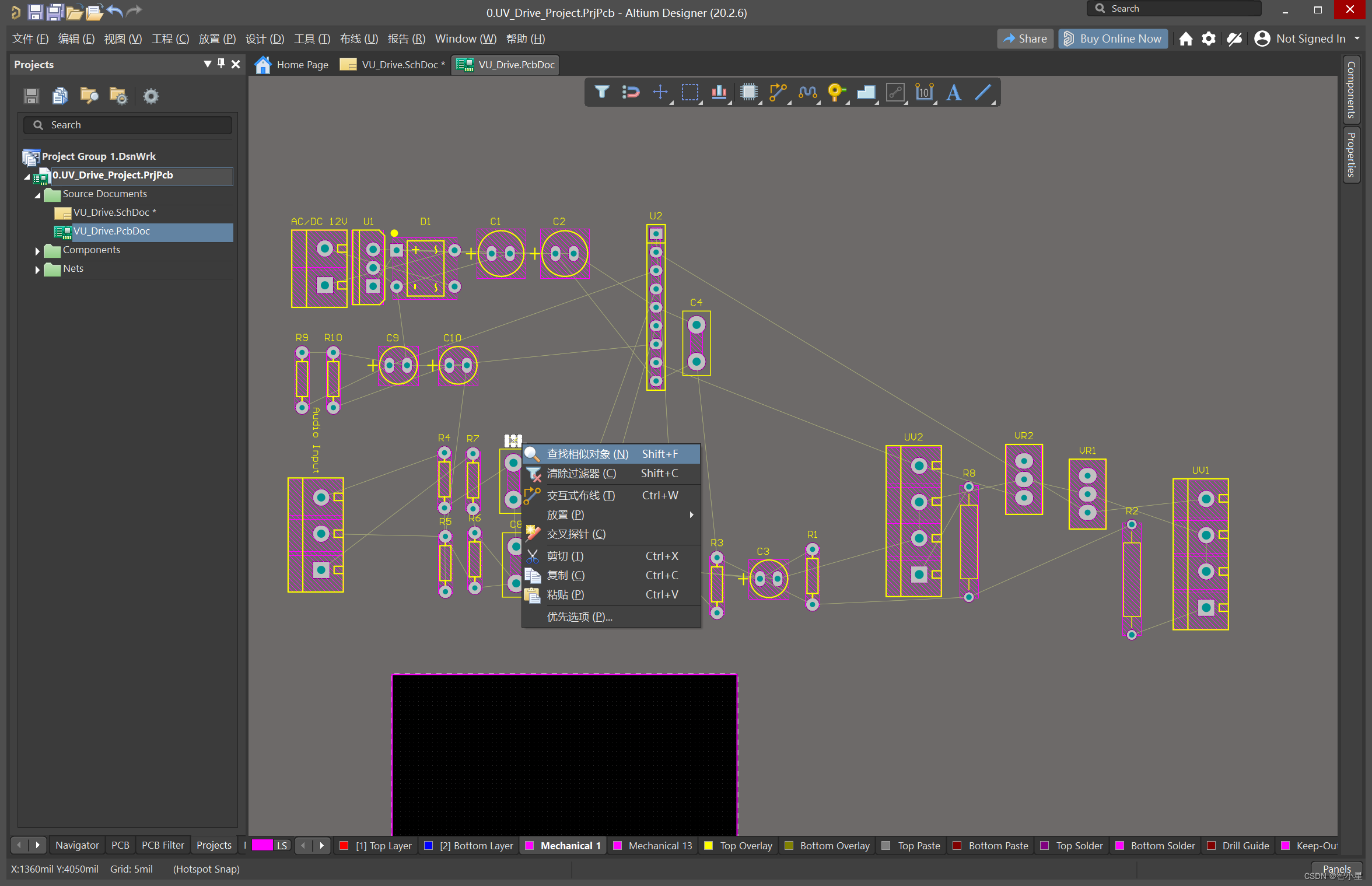Toggle the Bottom Layer color box
Image resolution: width=1372 pixels, height=886 pixels.
pos(429,846)
